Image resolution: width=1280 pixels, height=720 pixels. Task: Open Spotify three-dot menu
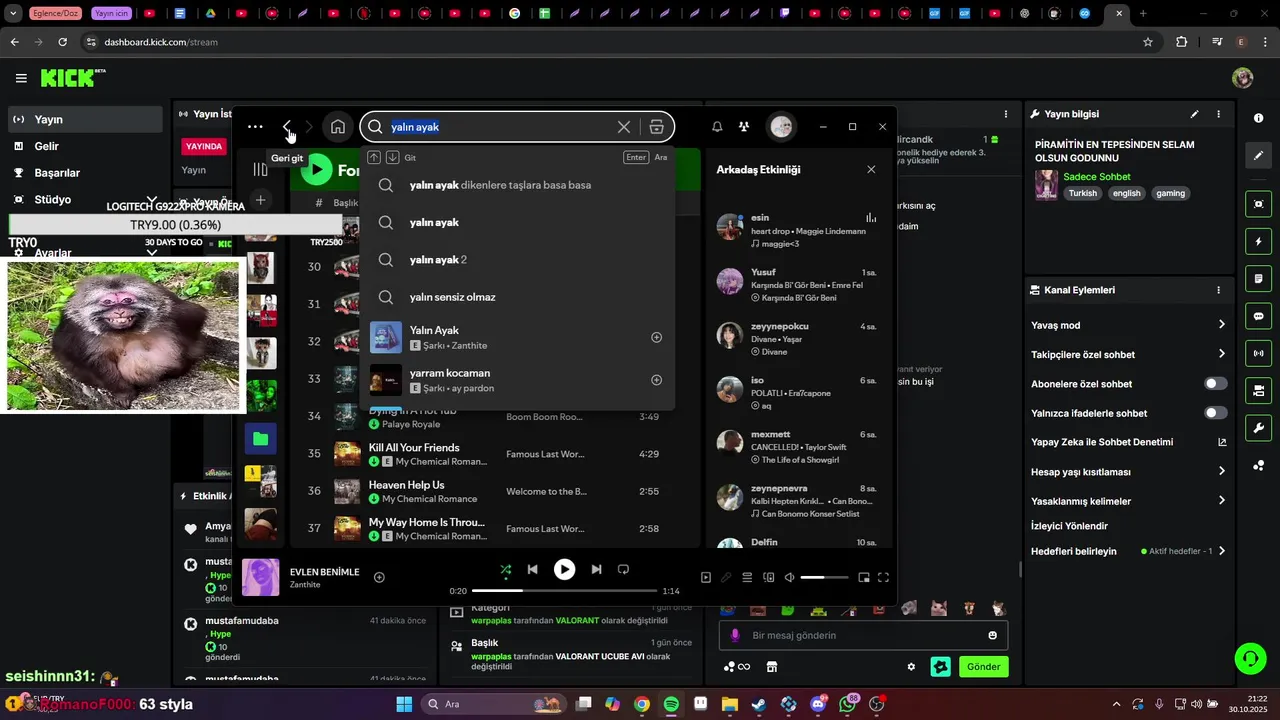coord(255,127)
